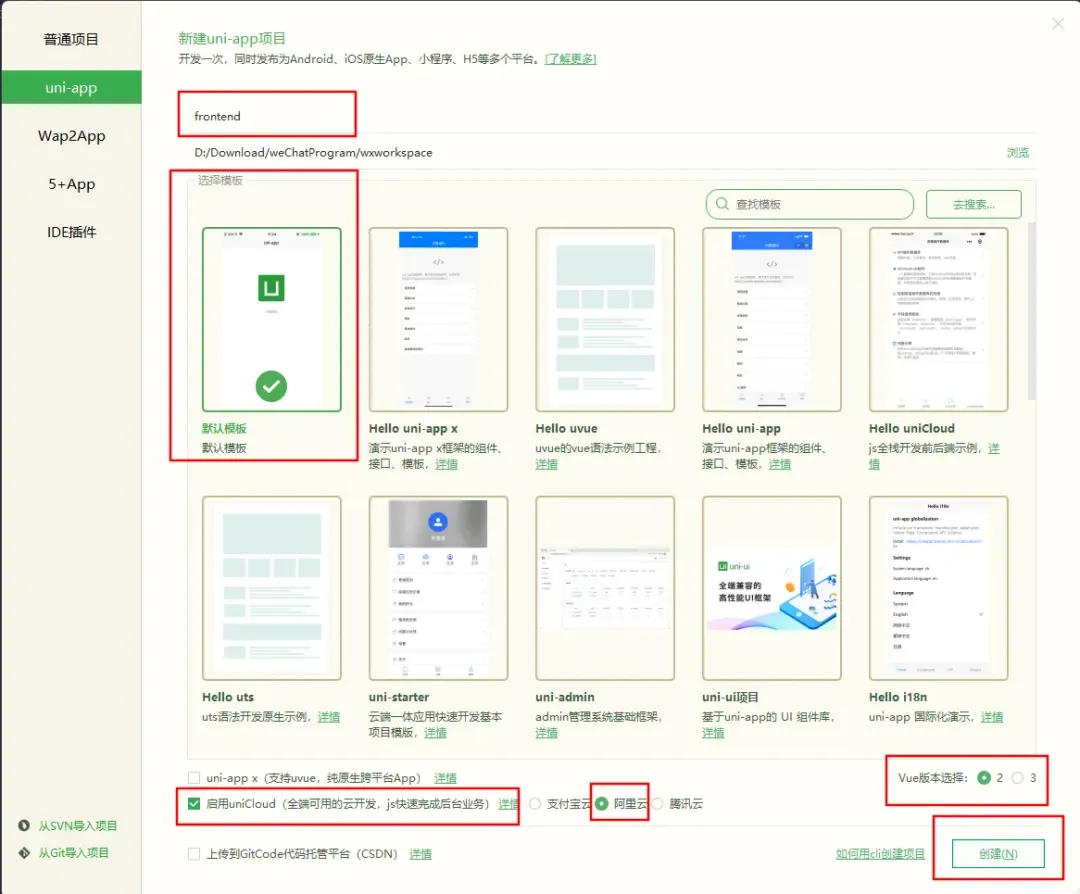This screenshot has height=894, width=1080.
Task: Open 详情 link for Hello uni-app x
Action: click(x=446, y=464)
